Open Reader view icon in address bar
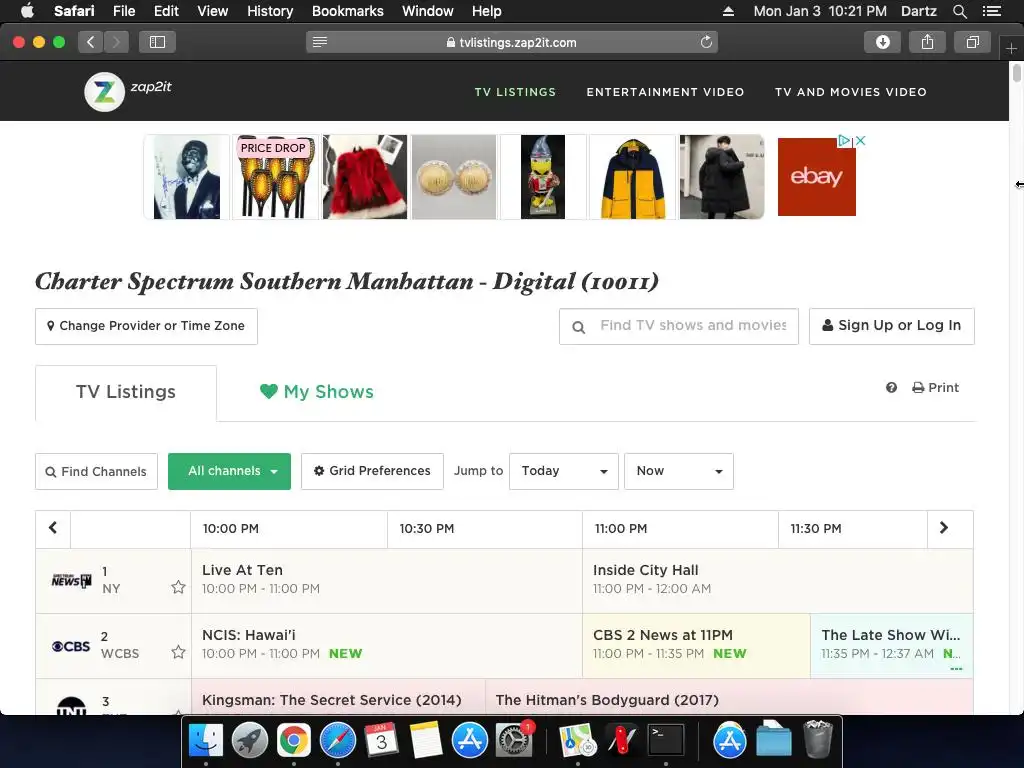 point(319,42)
